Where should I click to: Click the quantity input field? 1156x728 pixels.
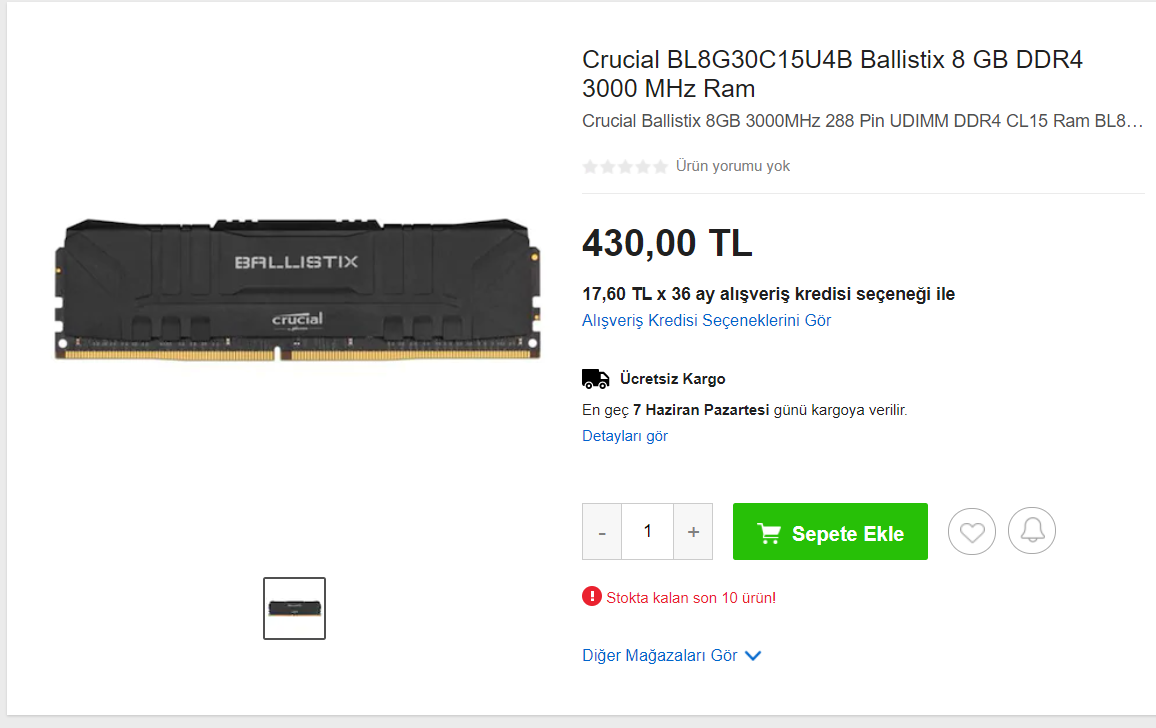[x=647, y=532]
